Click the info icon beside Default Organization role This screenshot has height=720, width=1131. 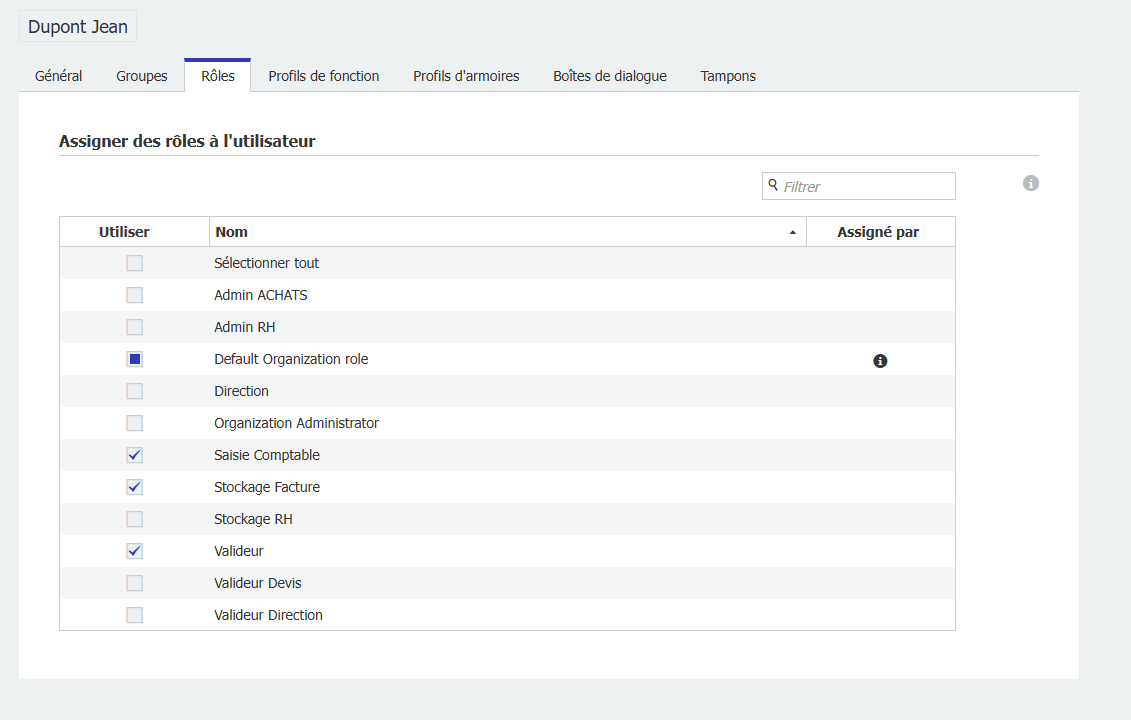880,361
